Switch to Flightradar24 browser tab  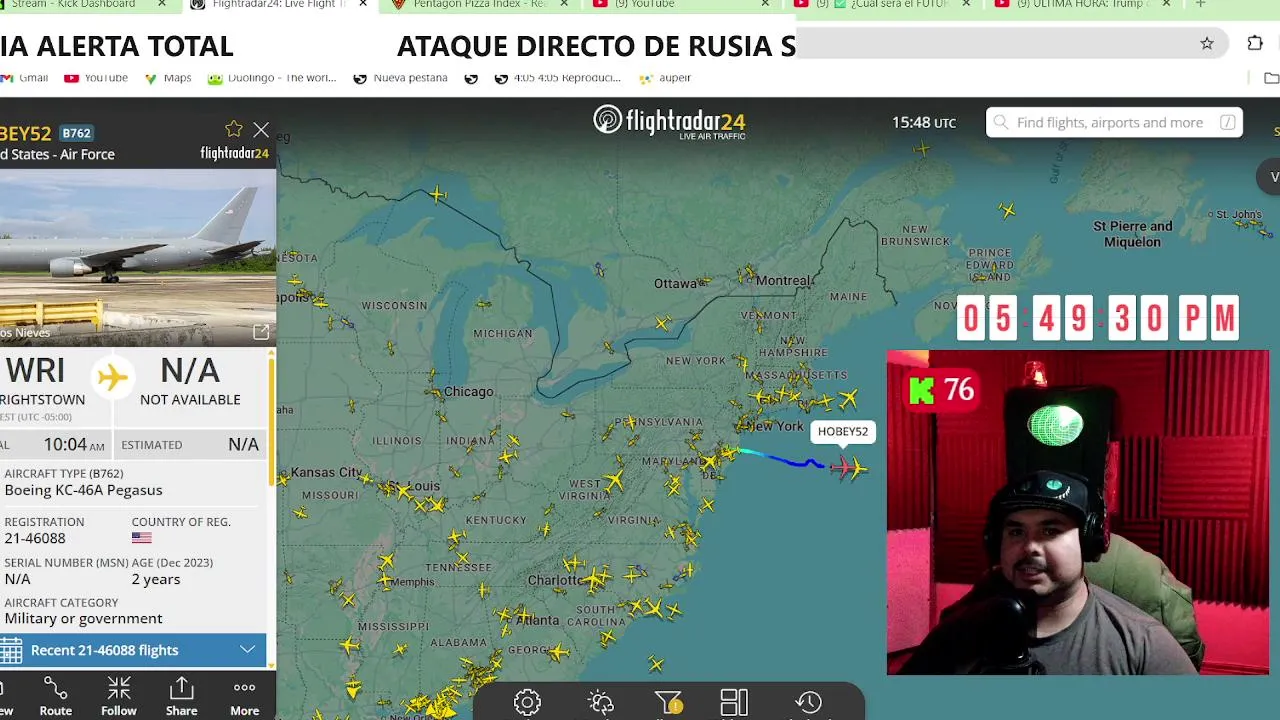pyautogui.click(x=278, y=5)
